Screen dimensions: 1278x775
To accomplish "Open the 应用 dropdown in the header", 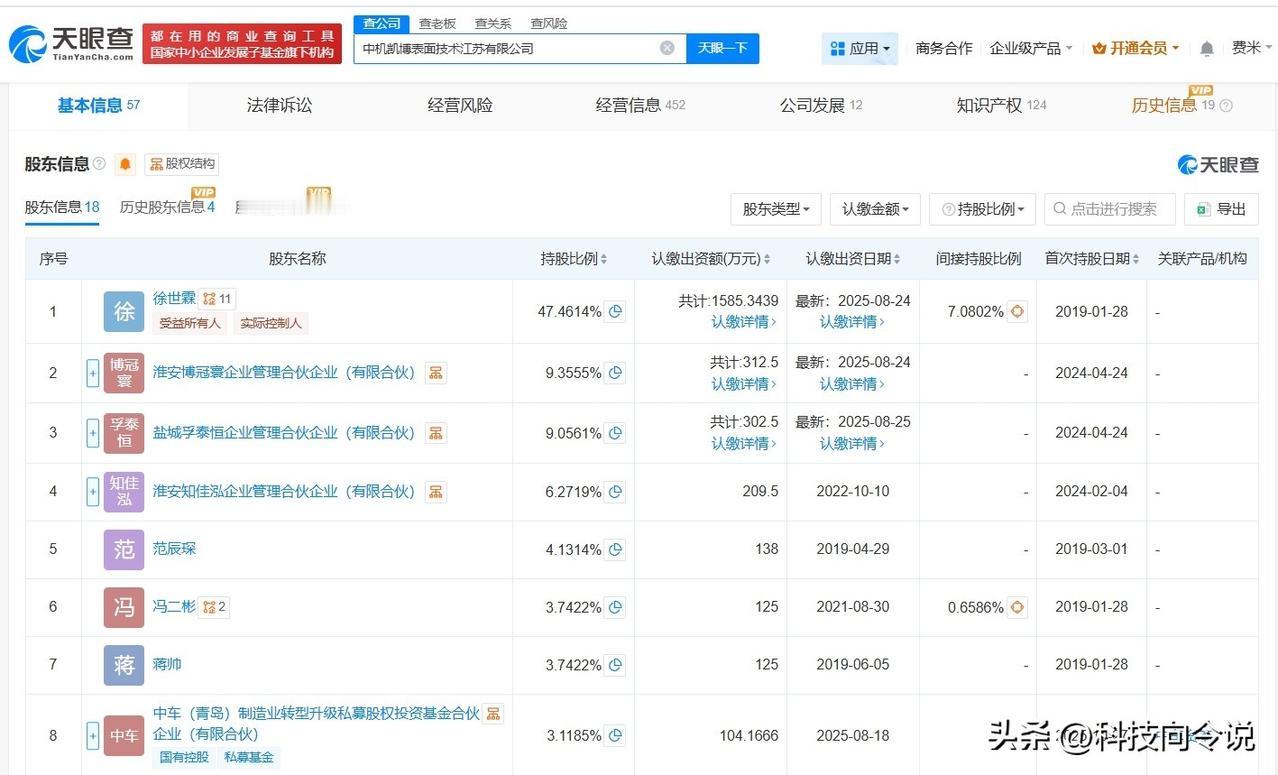I will (x=859, y=48).
